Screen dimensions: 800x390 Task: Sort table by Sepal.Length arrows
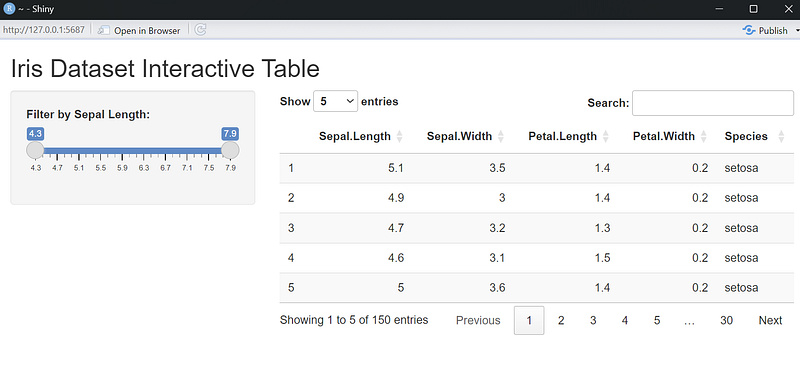tap(399, 136)
